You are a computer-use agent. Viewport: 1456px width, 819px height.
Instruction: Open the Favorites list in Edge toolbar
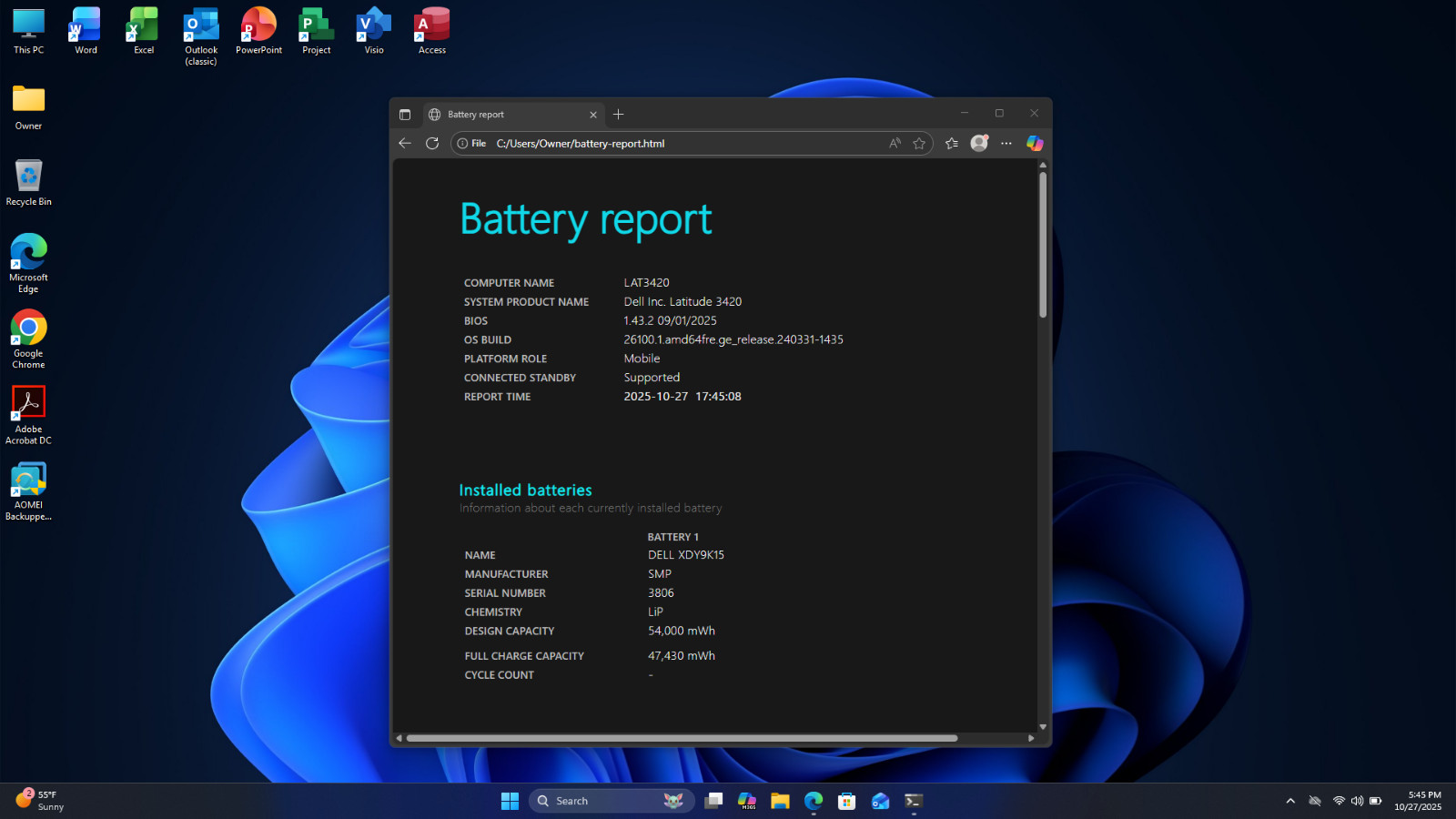(x=952, y=143)
